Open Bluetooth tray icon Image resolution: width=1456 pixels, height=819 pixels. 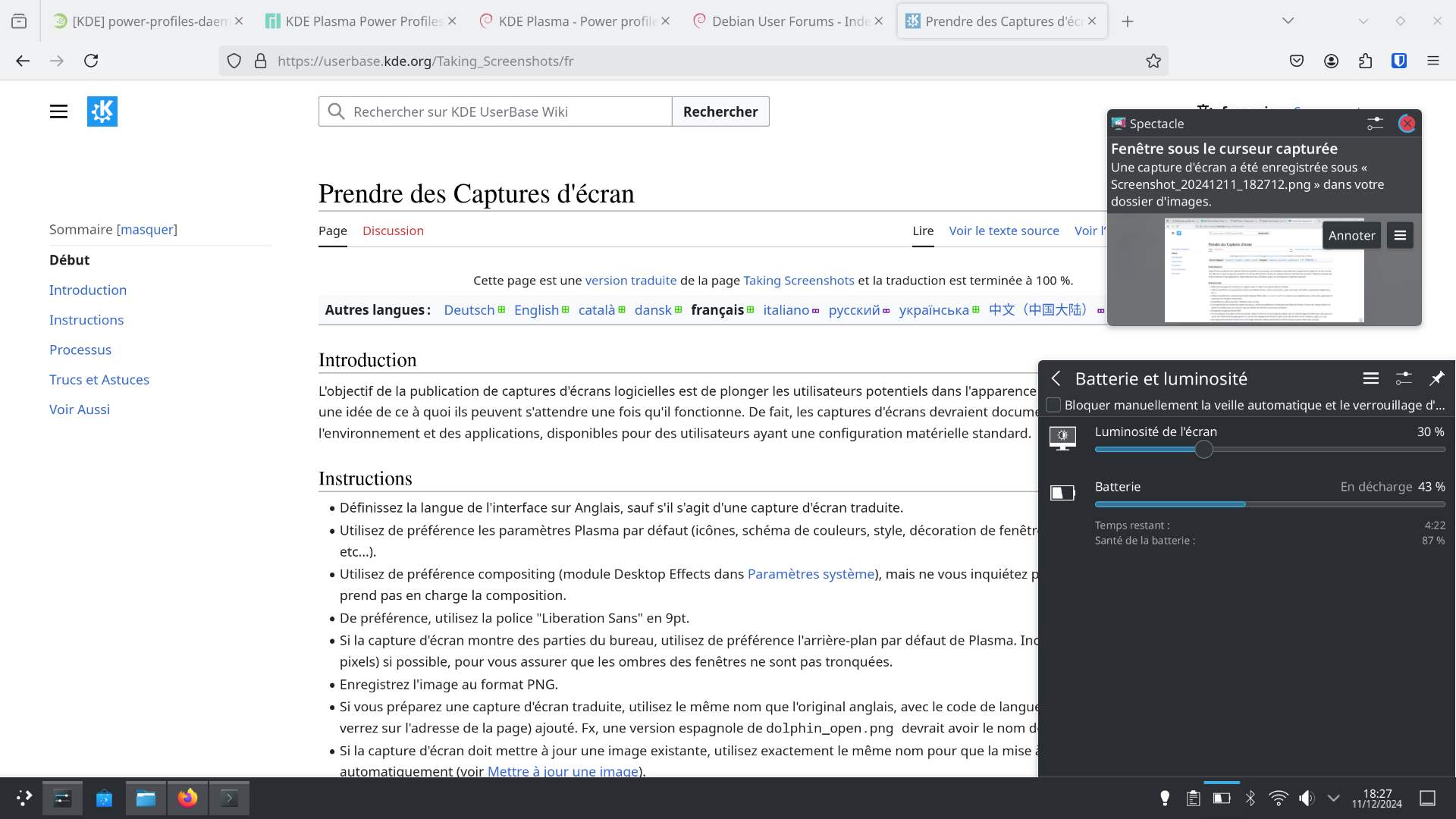(1250, 798)
